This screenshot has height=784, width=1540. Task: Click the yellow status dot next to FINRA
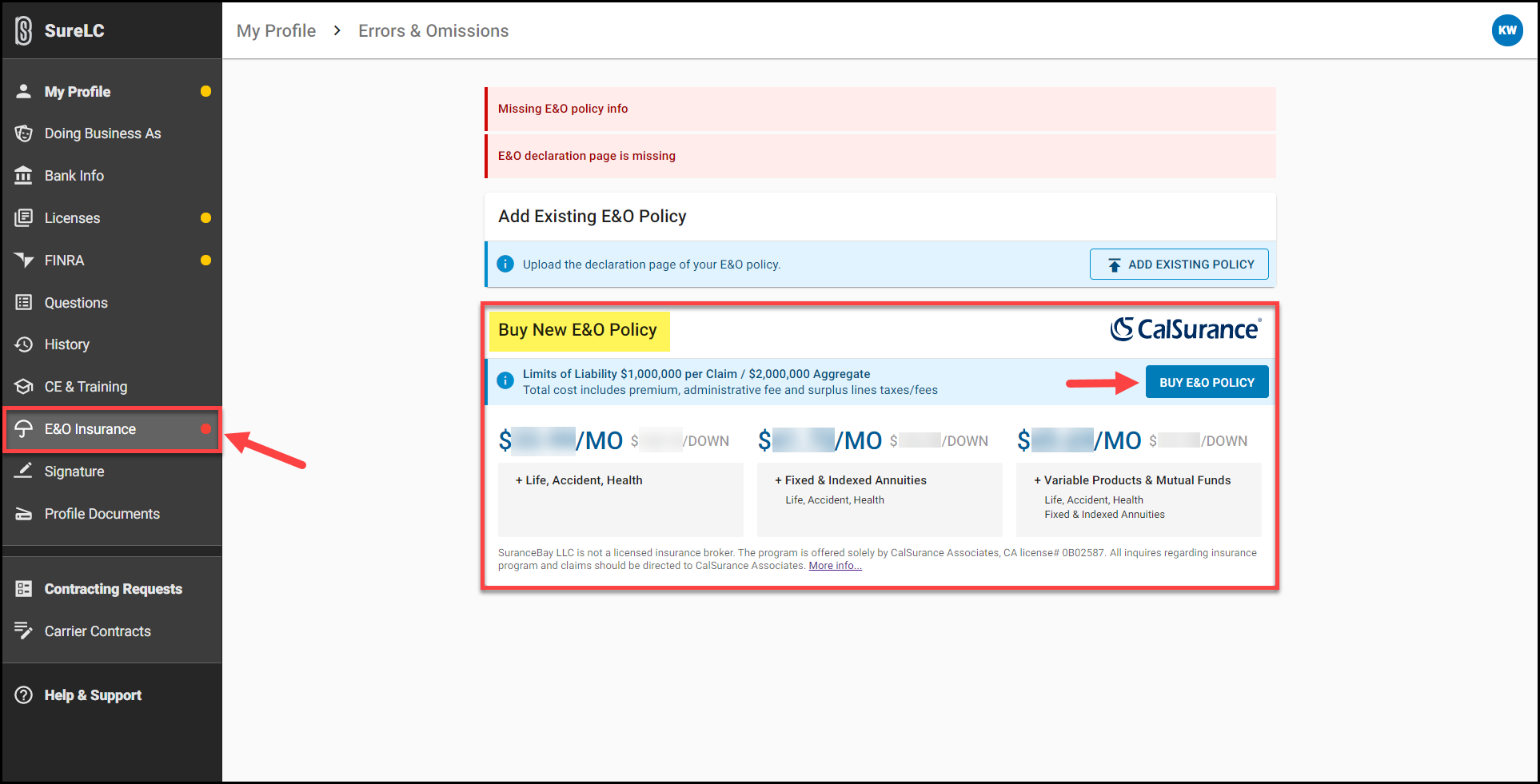point(205,260)
